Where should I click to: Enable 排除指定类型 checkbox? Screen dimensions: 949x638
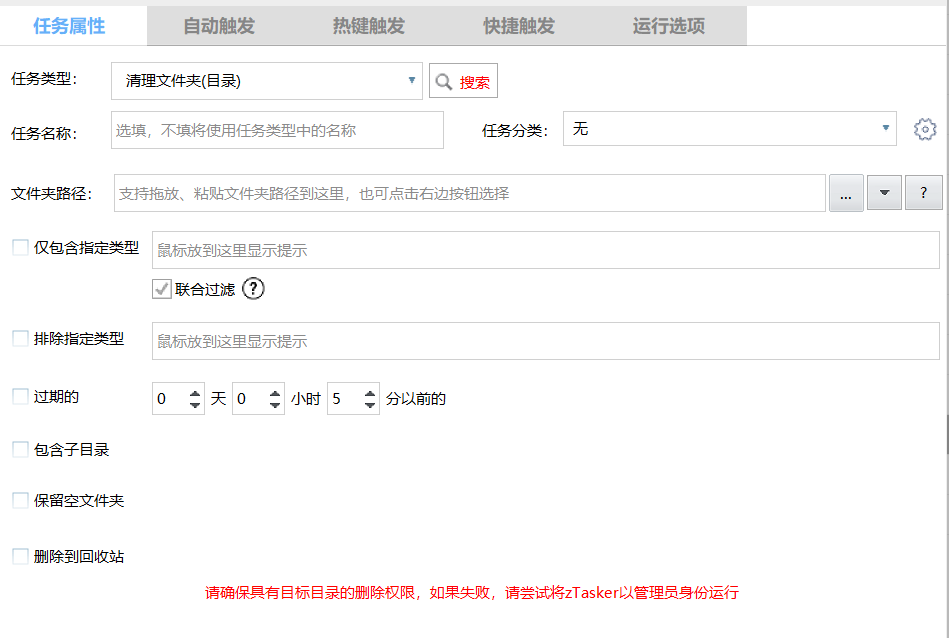click(20, 339)
